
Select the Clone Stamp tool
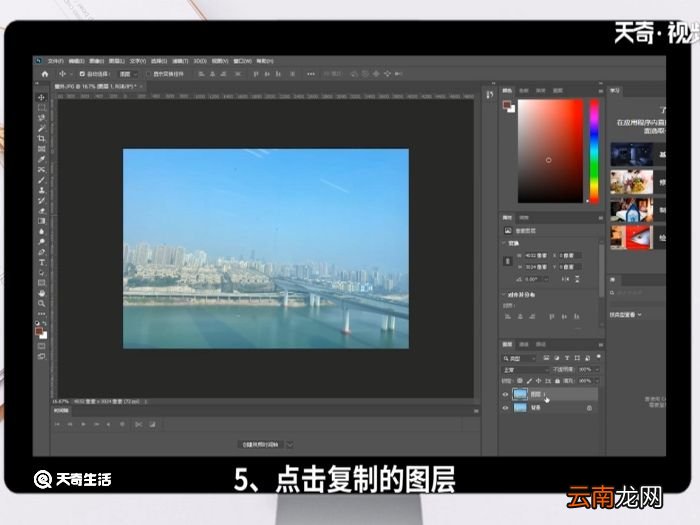coord(42,190)
